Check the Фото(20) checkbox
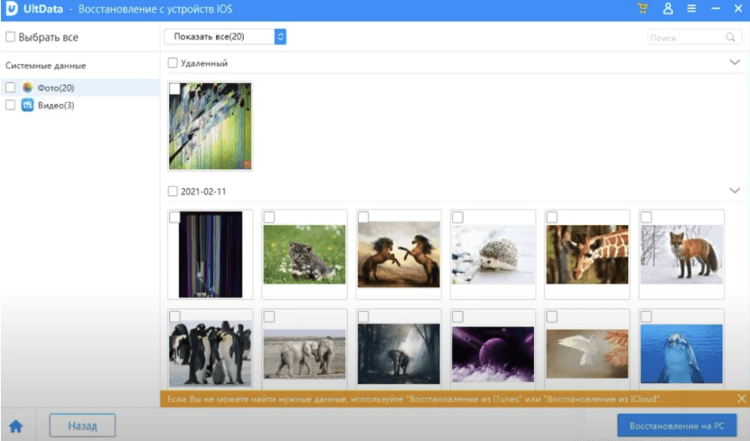 pyautogui.click(x=10, y=88)
